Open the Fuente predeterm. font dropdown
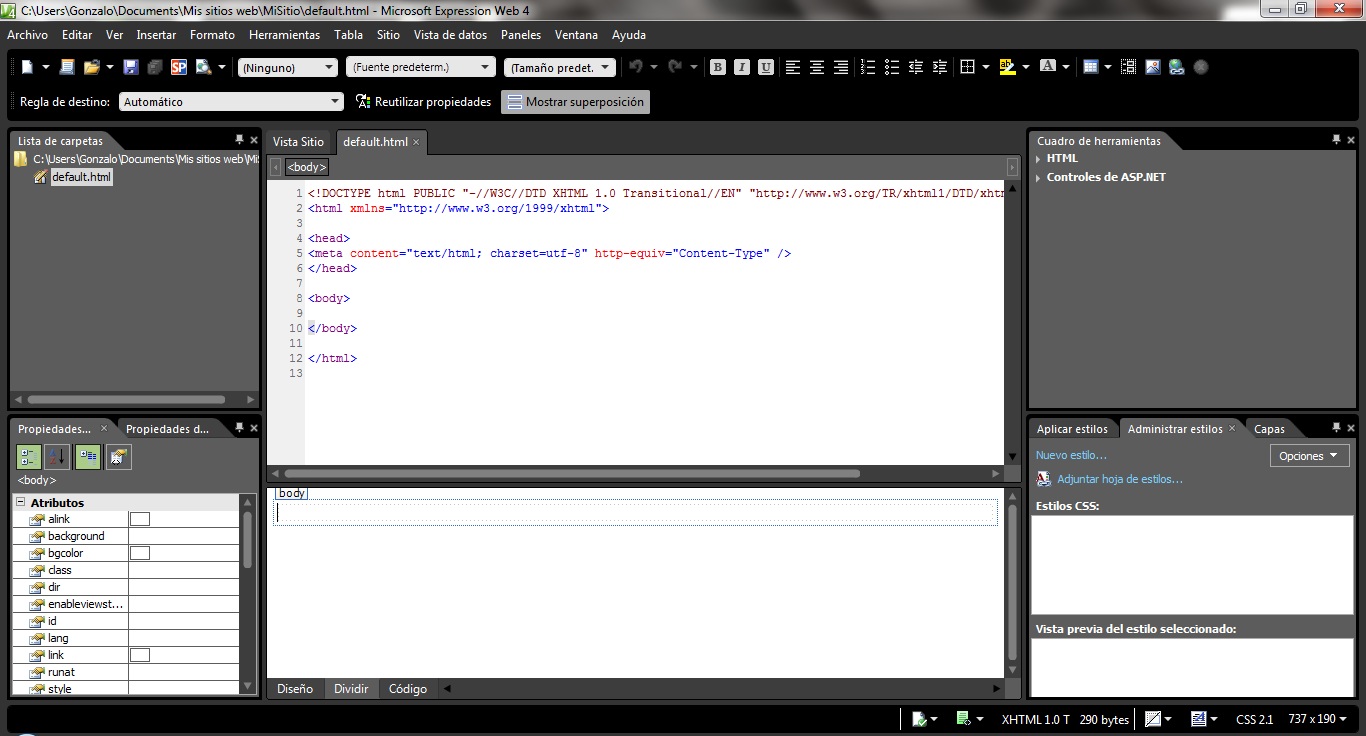 [420, 67]
